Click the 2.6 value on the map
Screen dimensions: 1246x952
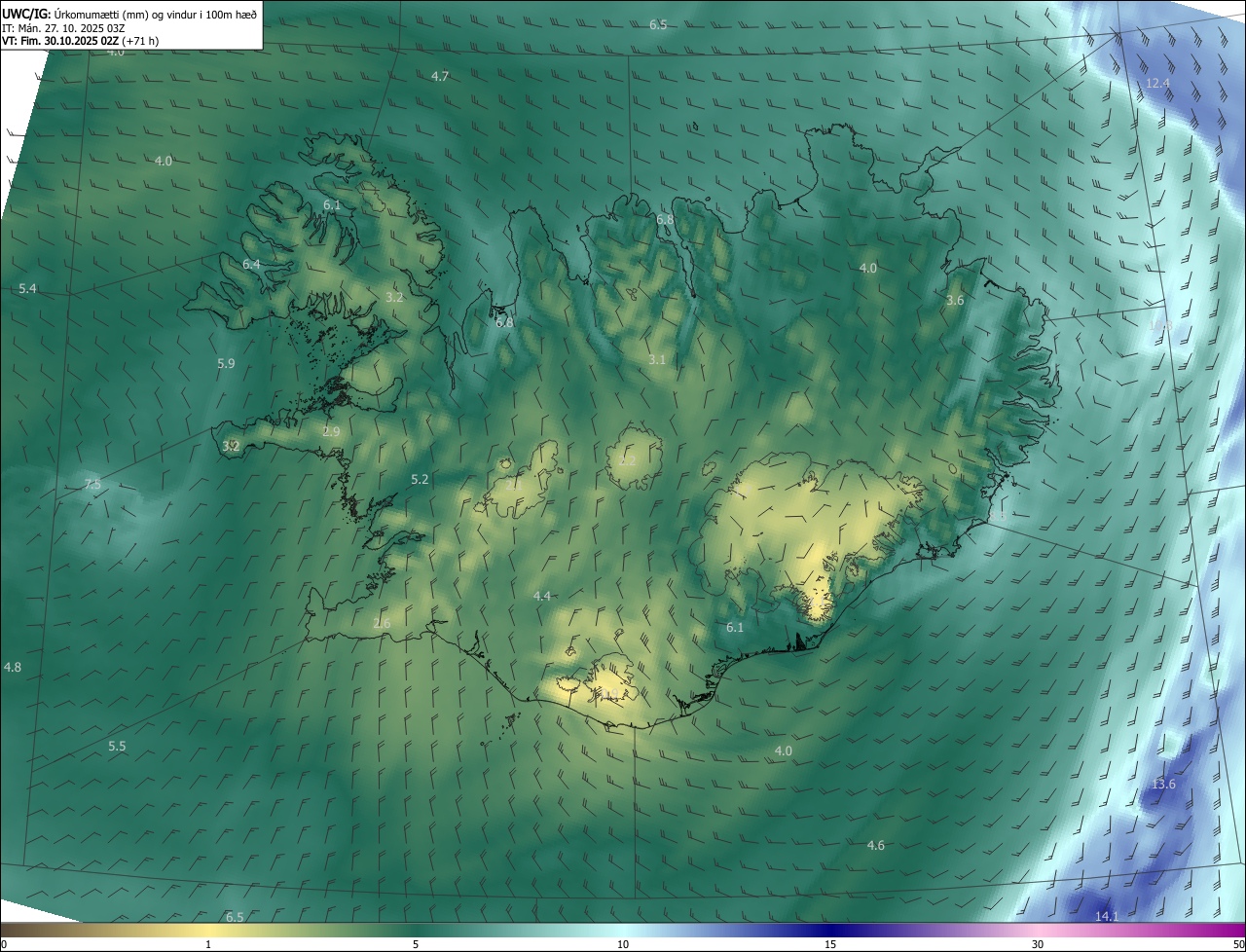382,624
